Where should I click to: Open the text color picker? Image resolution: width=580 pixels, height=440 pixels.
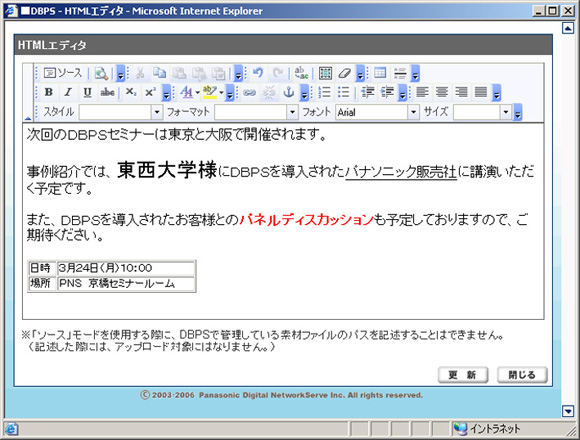pos(189,92)
